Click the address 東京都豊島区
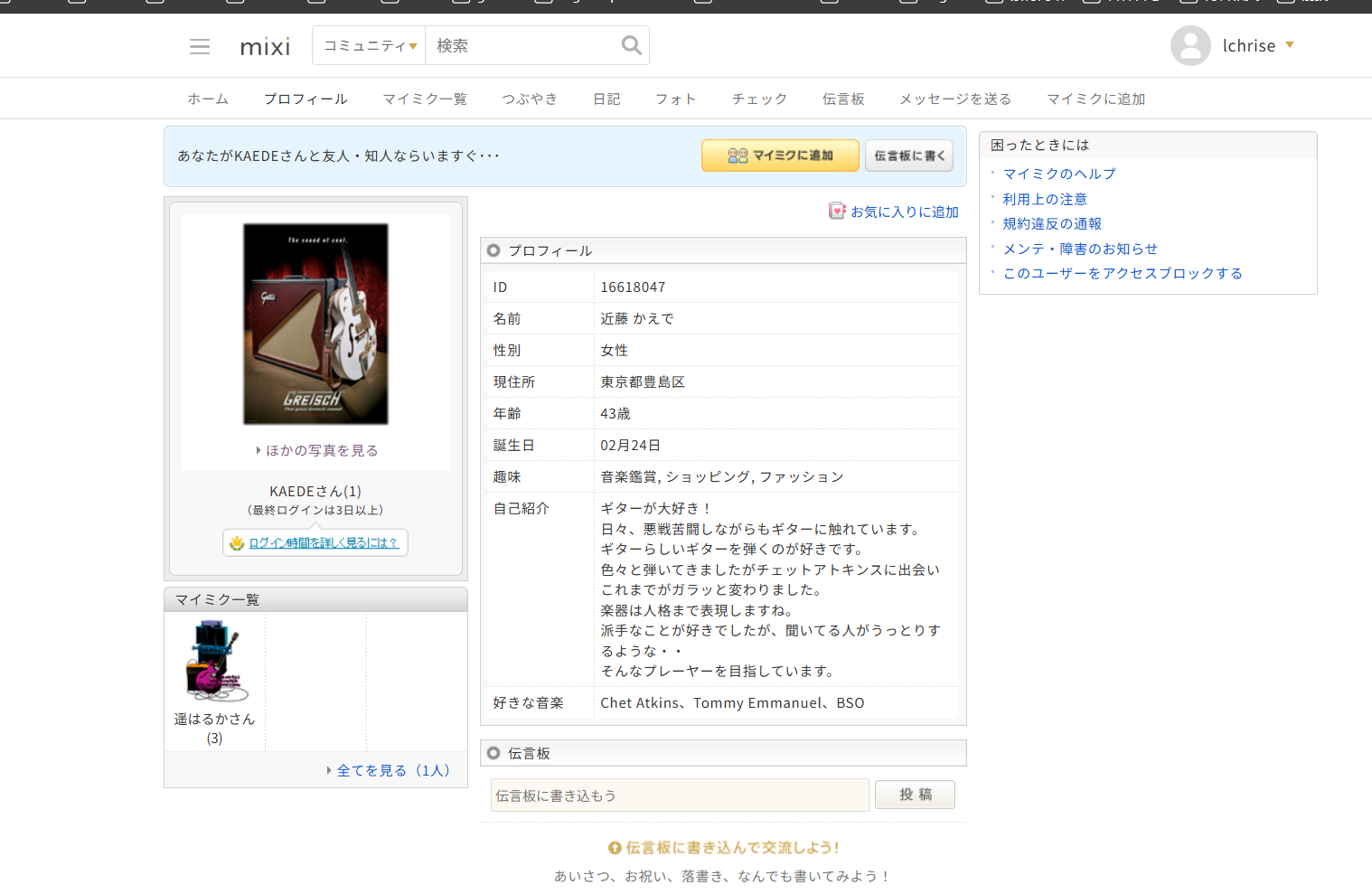The image size is (1372, 894). click(x=643, y=381)
